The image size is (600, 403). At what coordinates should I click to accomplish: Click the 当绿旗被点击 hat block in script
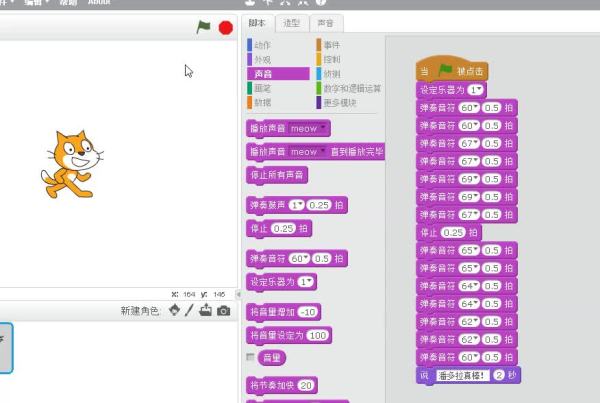[452, 69]
